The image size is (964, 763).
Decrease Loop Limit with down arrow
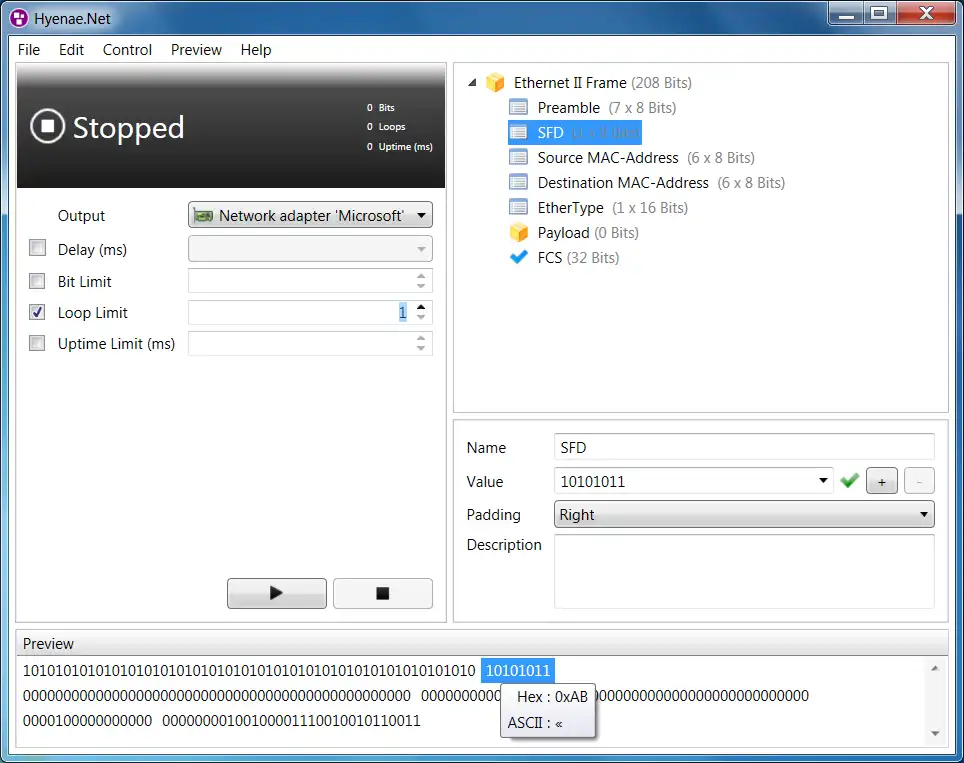[x=421, y=317]
